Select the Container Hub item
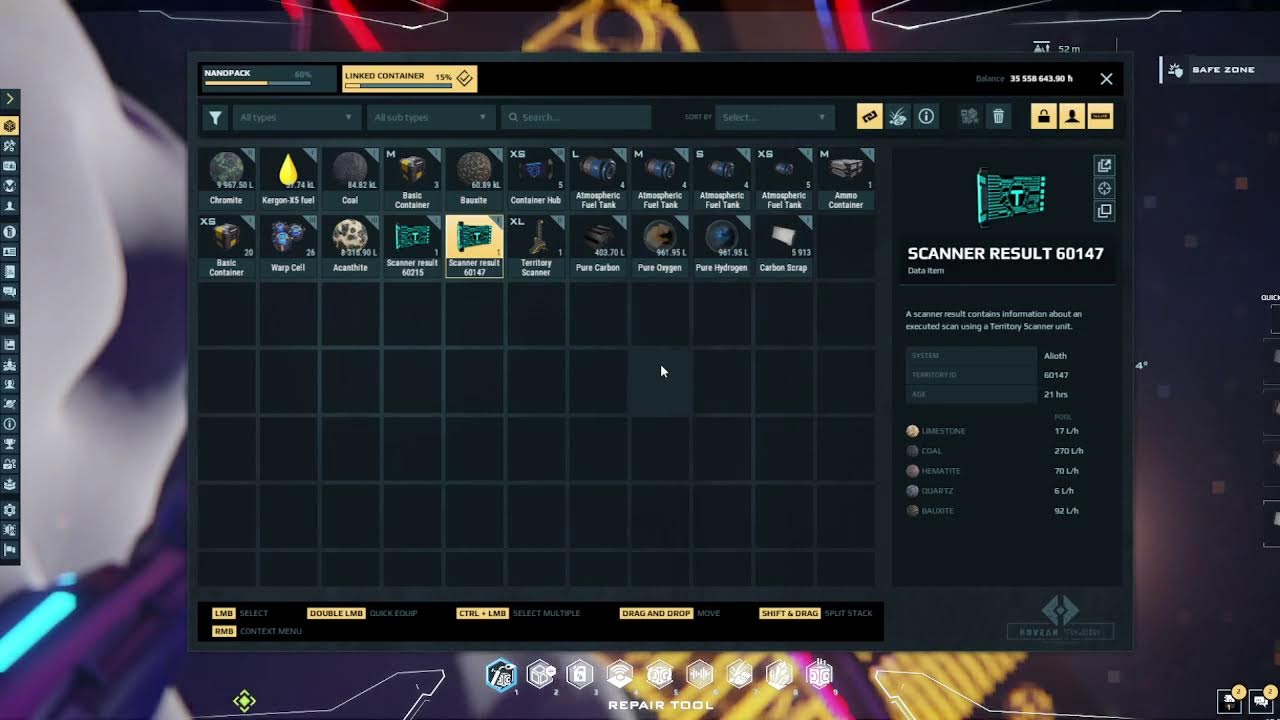 [536, 179]
